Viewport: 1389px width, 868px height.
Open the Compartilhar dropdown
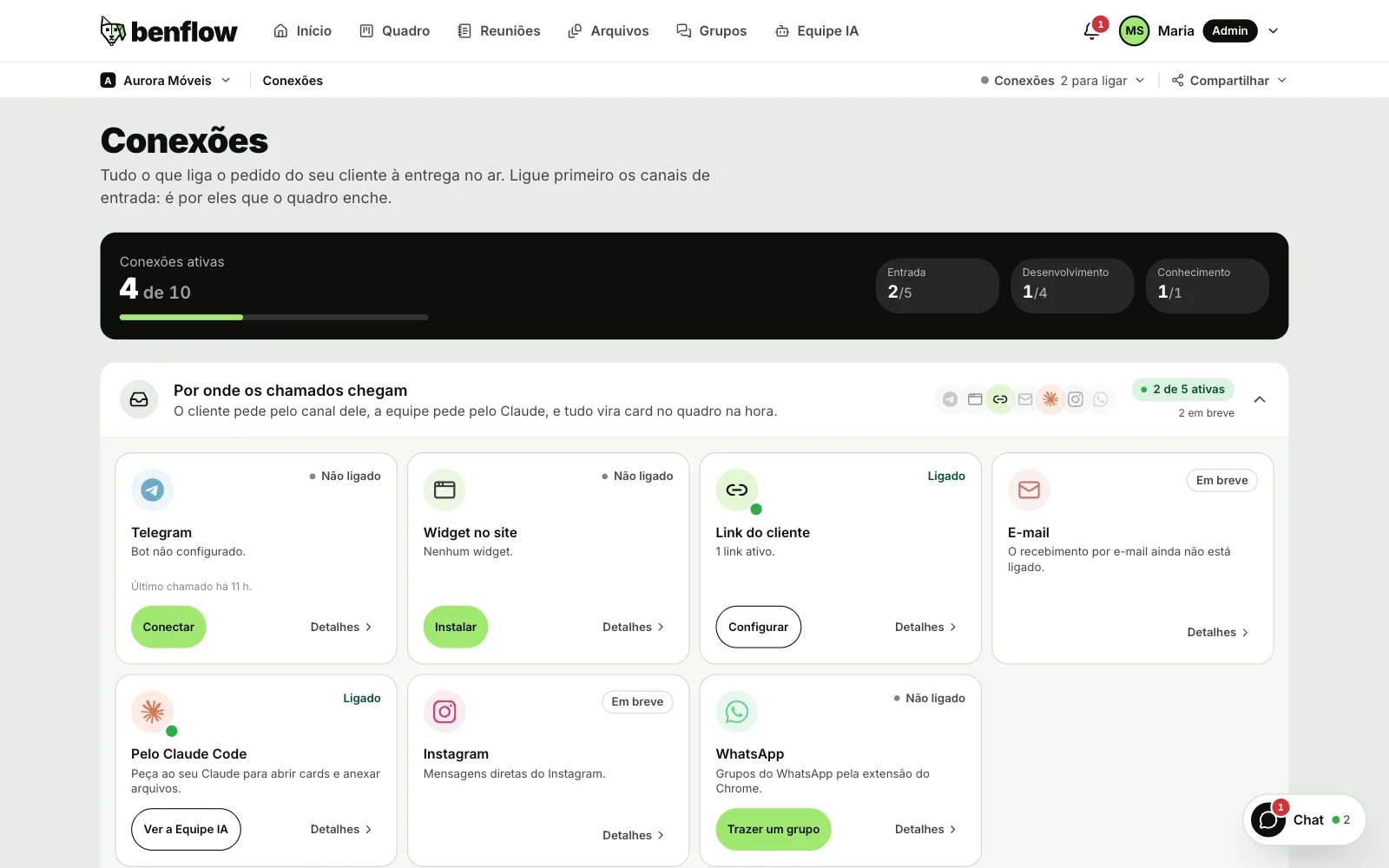click(x=1229, y=81)
